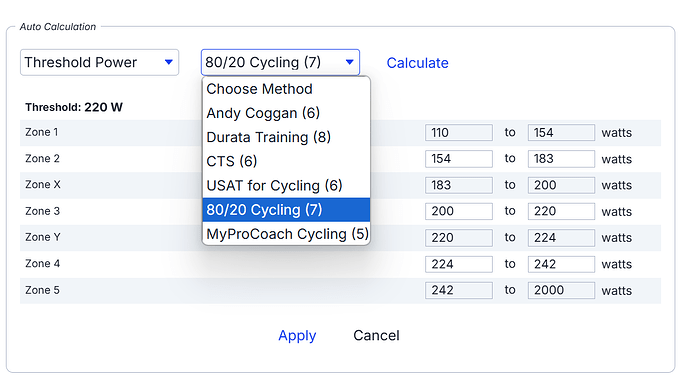Viewport: 690px width, 380px height.
Task: Click the watts label in Zone 1 row
Action: click(x=617, y=133)
